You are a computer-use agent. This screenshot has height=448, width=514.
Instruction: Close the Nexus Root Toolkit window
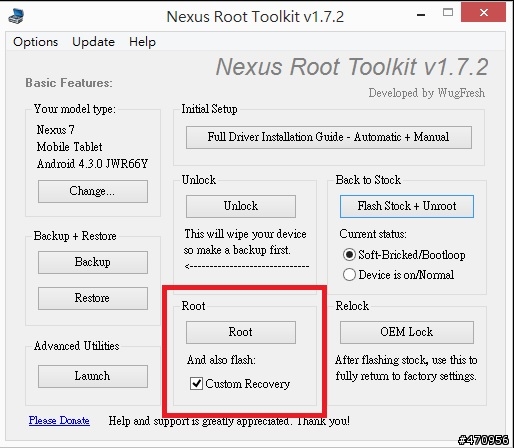[x=483, y=13]
